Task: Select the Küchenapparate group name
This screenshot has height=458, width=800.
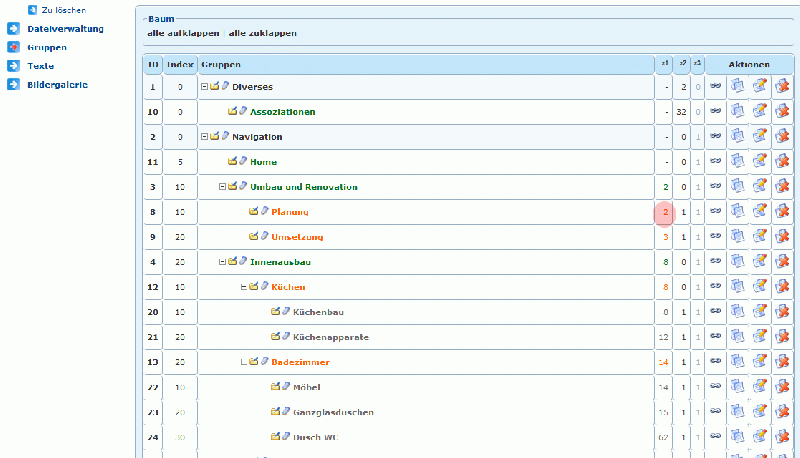Action: coord(331,337)
